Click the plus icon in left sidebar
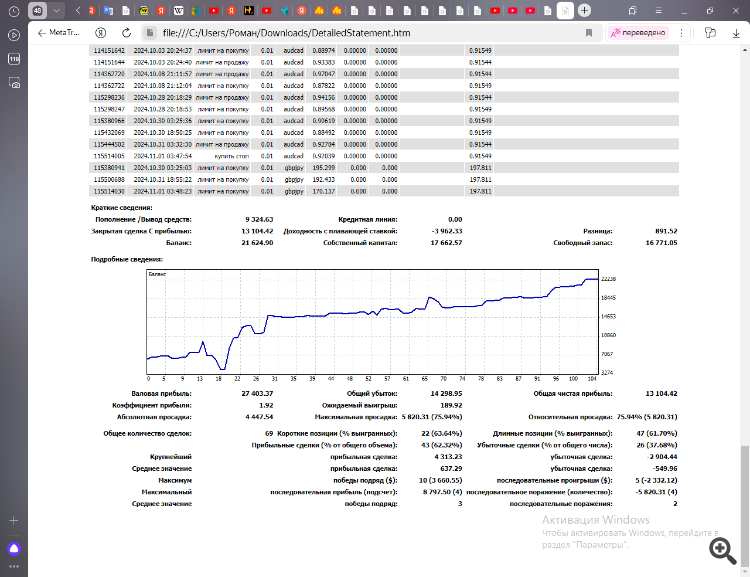750x577 pixels. 14,520
